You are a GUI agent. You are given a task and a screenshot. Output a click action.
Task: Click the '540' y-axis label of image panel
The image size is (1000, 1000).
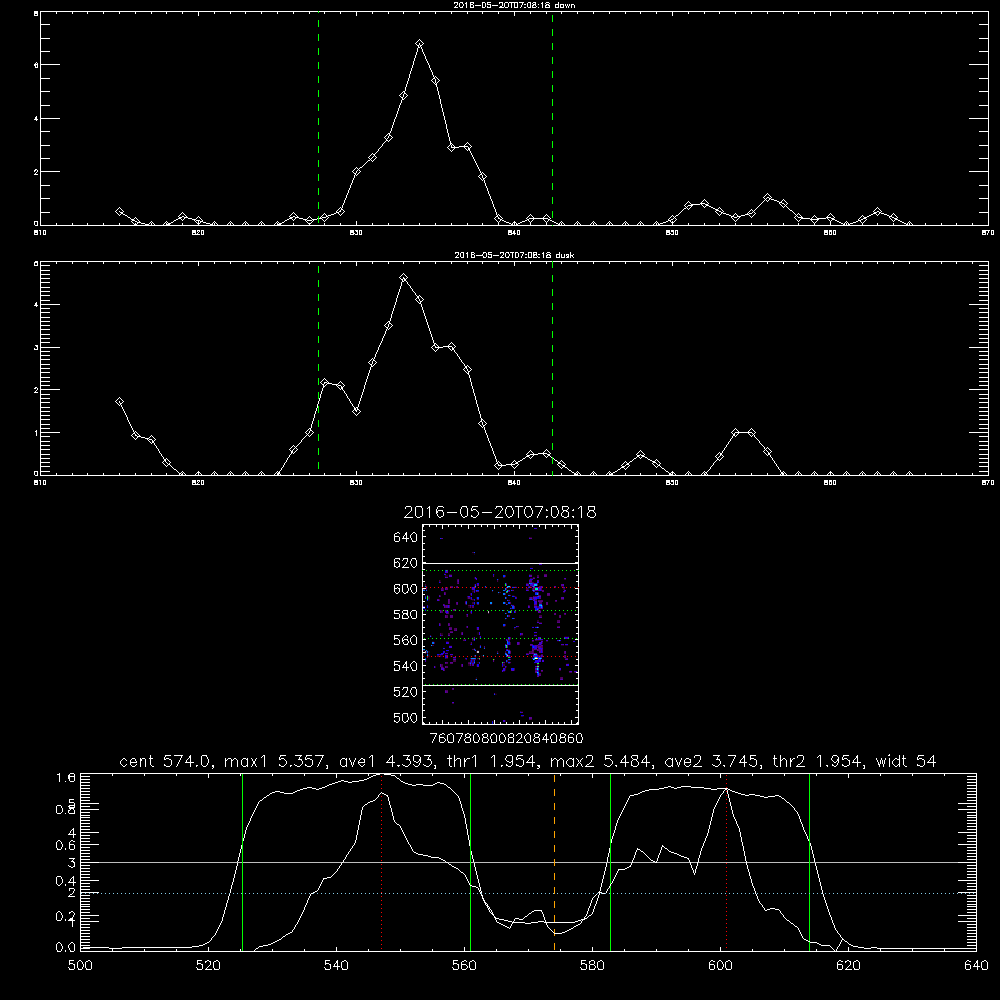tap(406, 666)
